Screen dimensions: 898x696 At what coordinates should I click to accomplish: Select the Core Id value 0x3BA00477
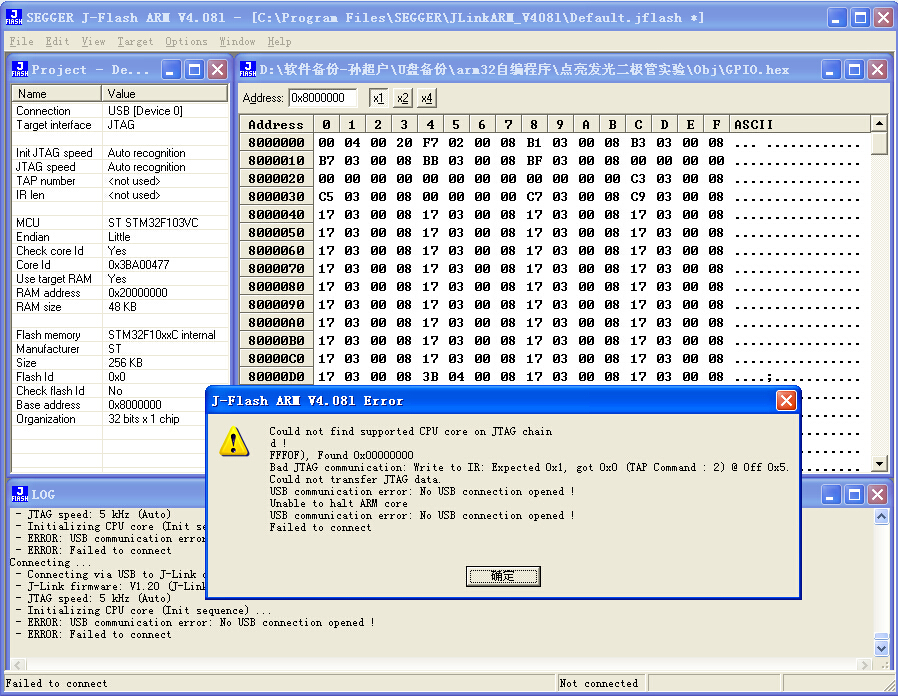tap(139, 265)
